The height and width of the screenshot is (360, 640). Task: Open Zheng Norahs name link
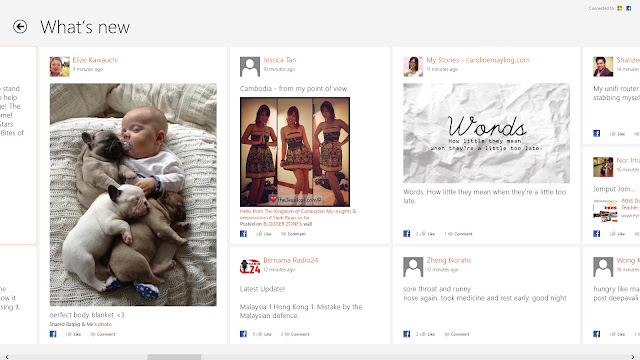coord(449,260)
